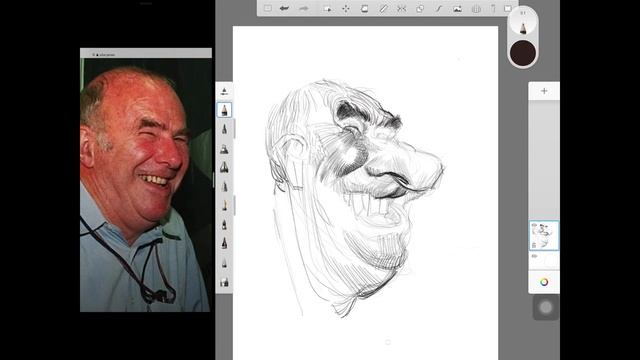
Task: Choose the Selection tool in toolbar
Action: click(x=327, y=8)
